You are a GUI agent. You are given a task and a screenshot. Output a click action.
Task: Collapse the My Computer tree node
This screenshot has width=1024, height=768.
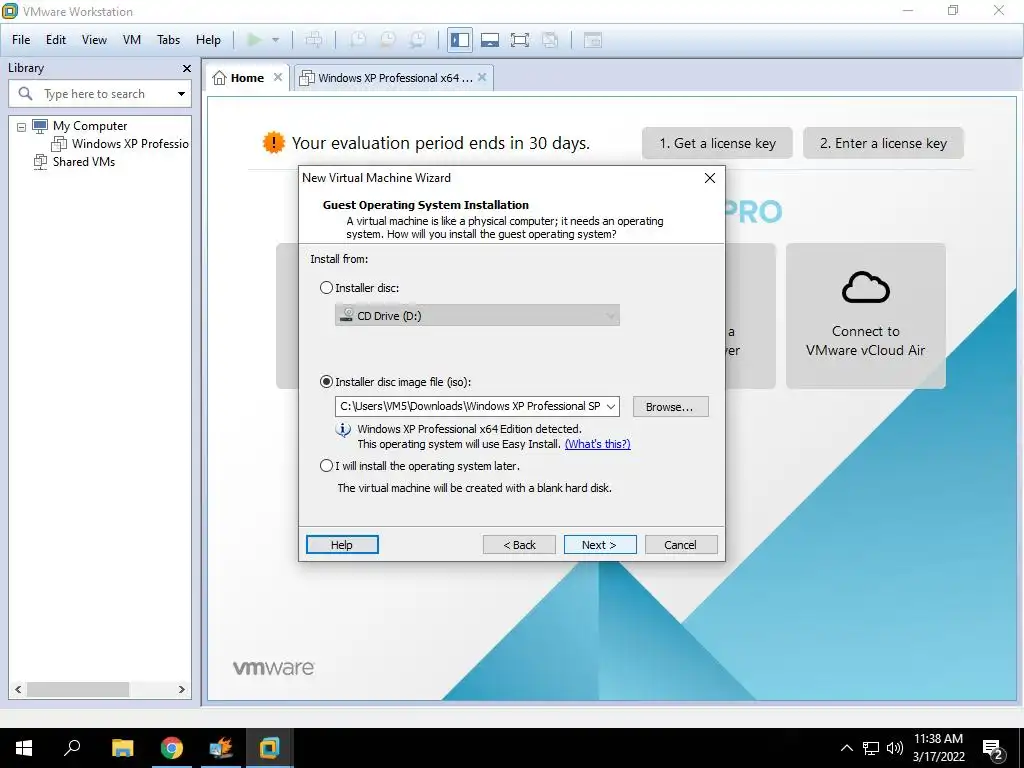tap(22, 127)
